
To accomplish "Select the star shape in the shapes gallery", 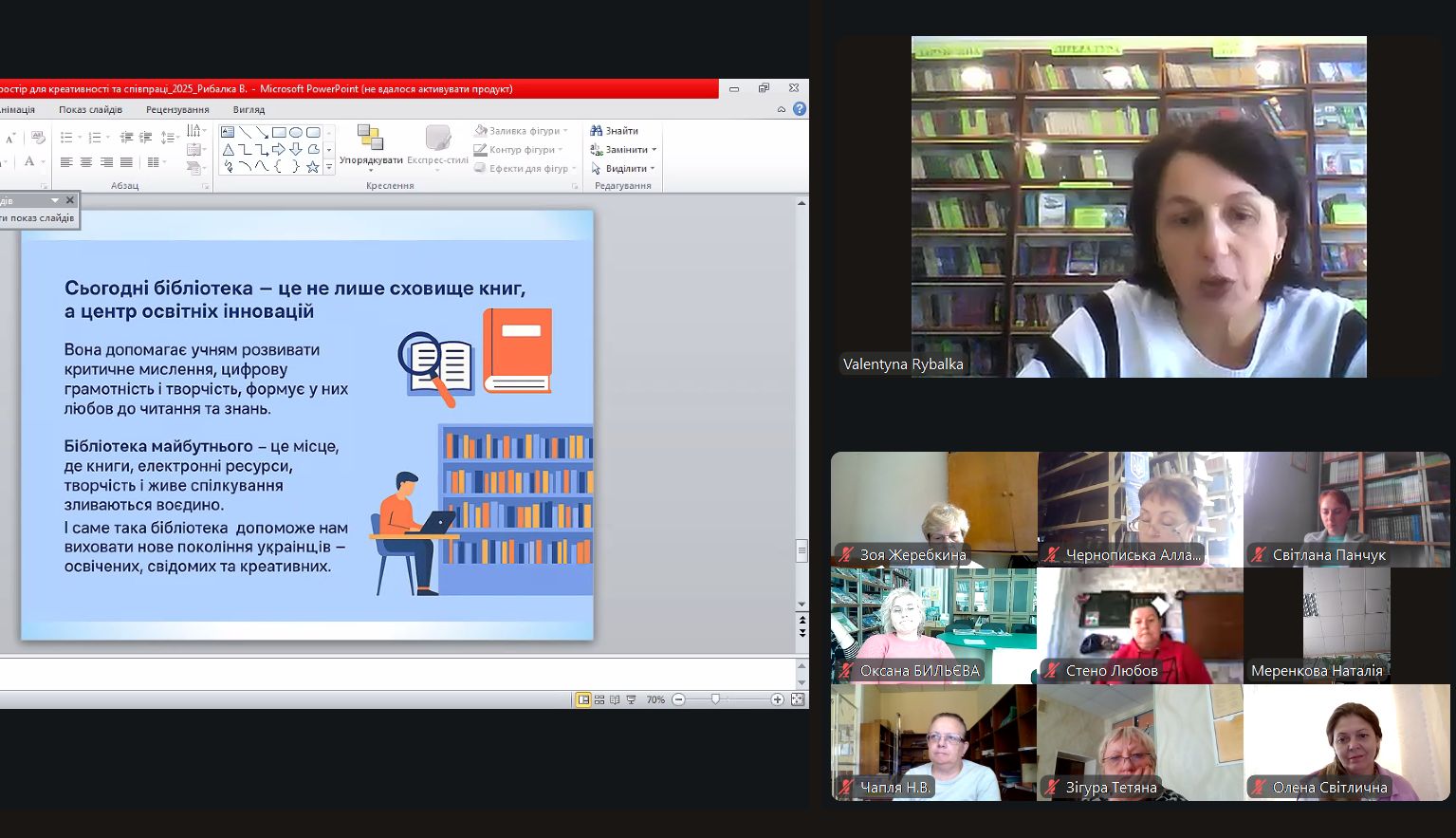I will point(312,167).
